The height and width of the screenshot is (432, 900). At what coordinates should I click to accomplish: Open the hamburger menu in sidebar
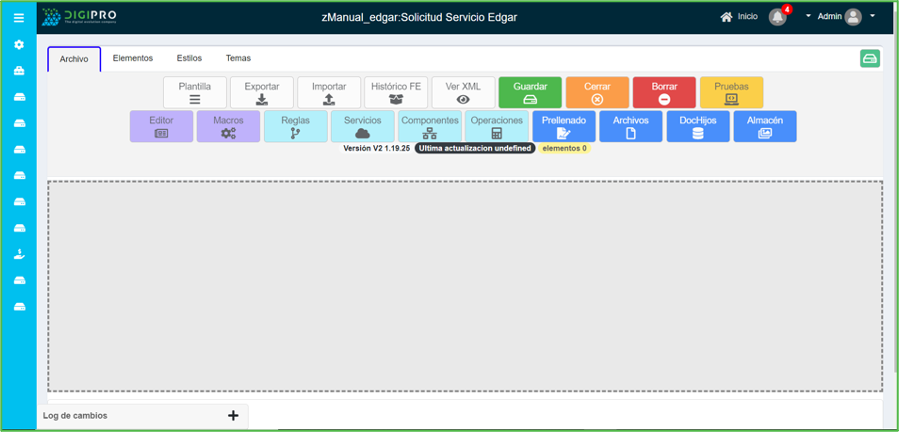18,17
